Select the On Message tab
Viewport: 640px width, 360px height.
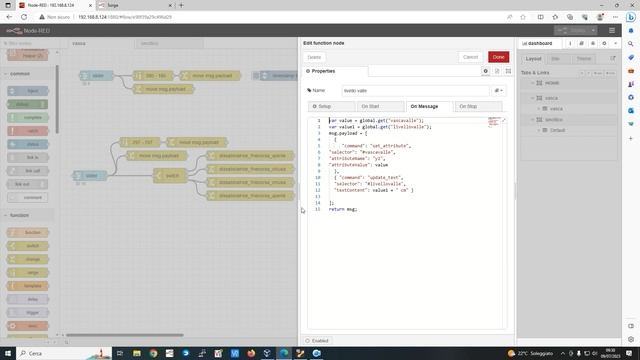pos(429,106)
